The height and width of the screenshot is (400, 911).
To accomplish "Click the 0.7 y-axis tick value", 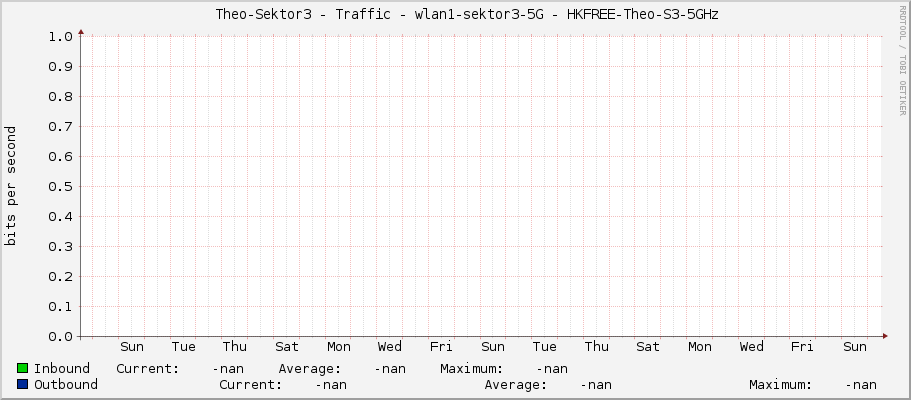I will 60,127.
